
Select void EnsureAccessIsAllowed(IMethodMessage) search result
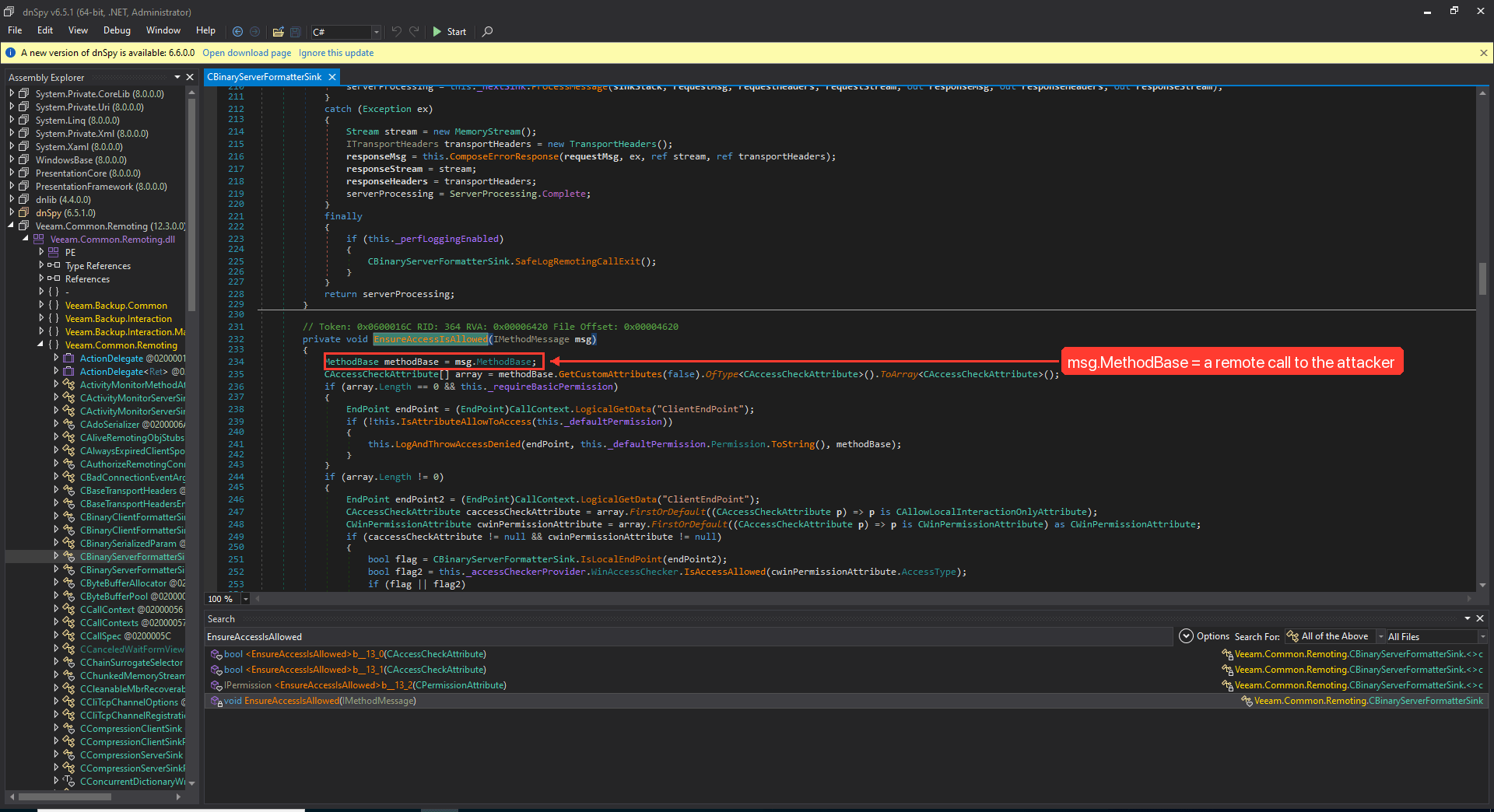pyautogui.click(x=847, y=701)
